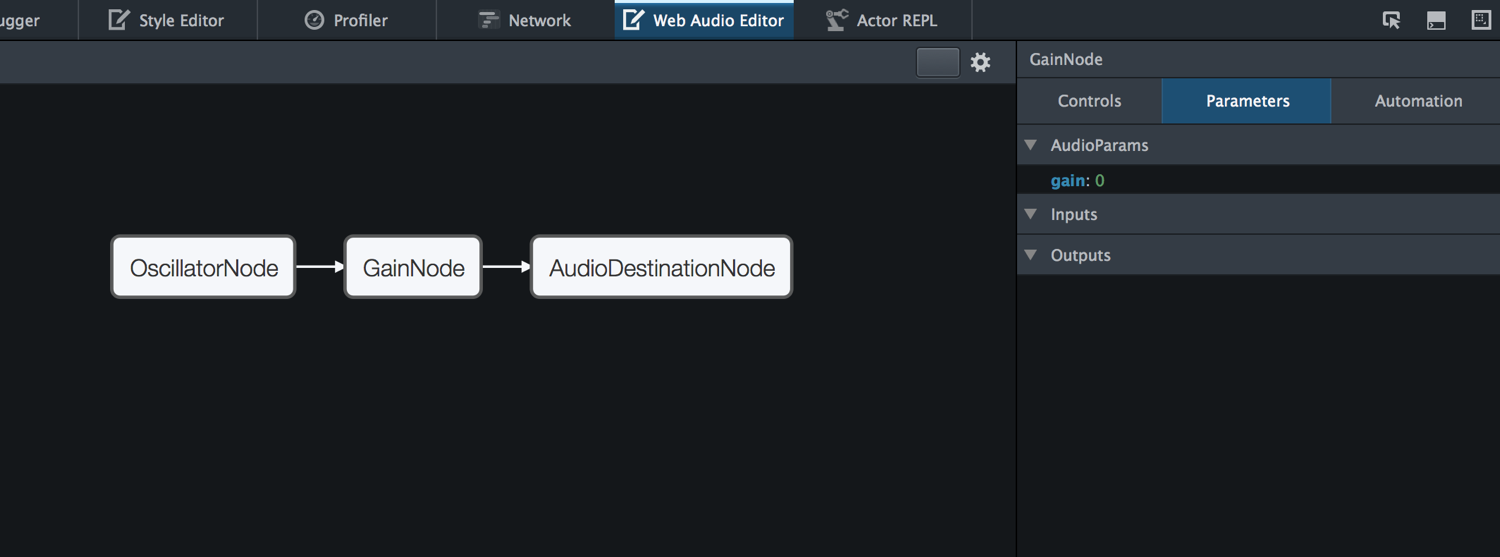Open responsive design mode icon

pos(1481,20)
